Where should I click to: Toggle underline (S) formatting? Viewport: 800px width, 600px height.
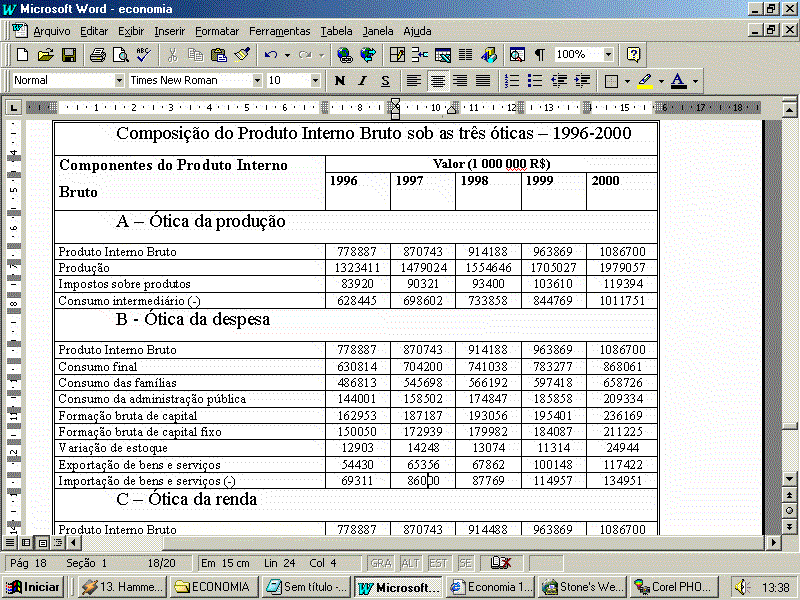coord(386,81)
